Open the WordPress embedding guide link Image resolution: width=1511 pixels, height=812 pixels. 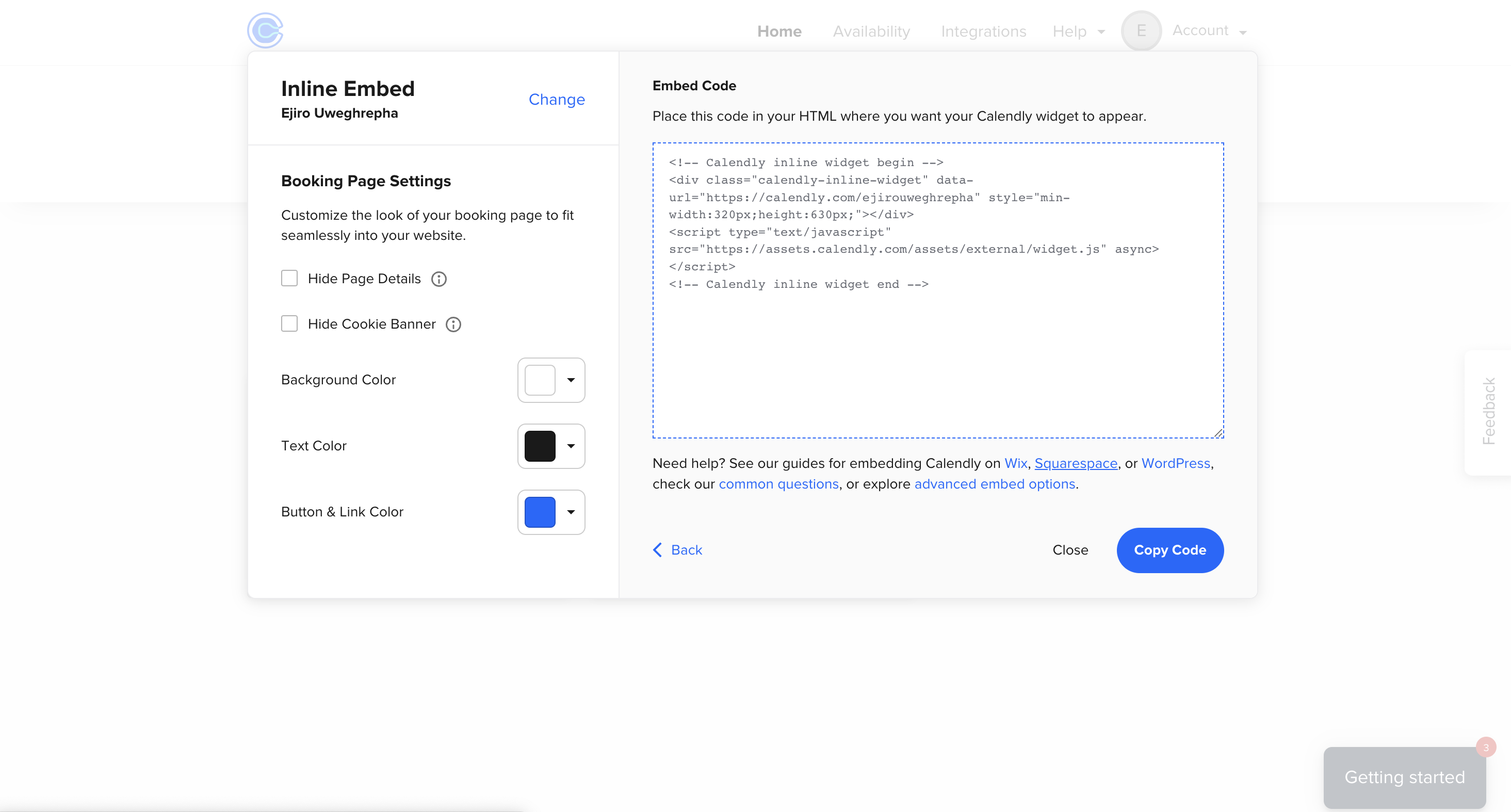point(1176,463)
